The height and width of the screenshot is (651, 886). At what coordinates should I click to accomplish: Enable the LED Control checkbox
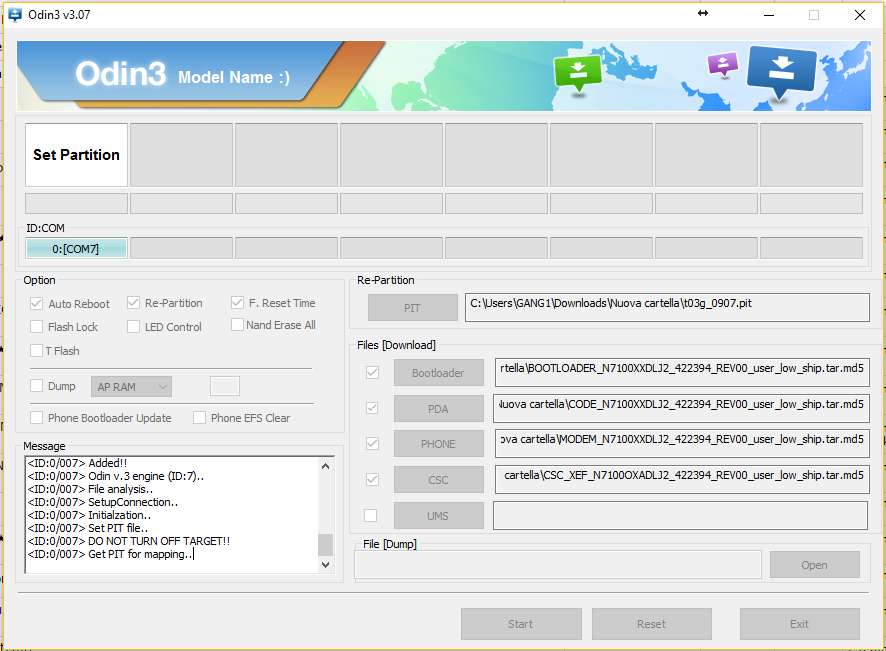(x=133, y=327)
